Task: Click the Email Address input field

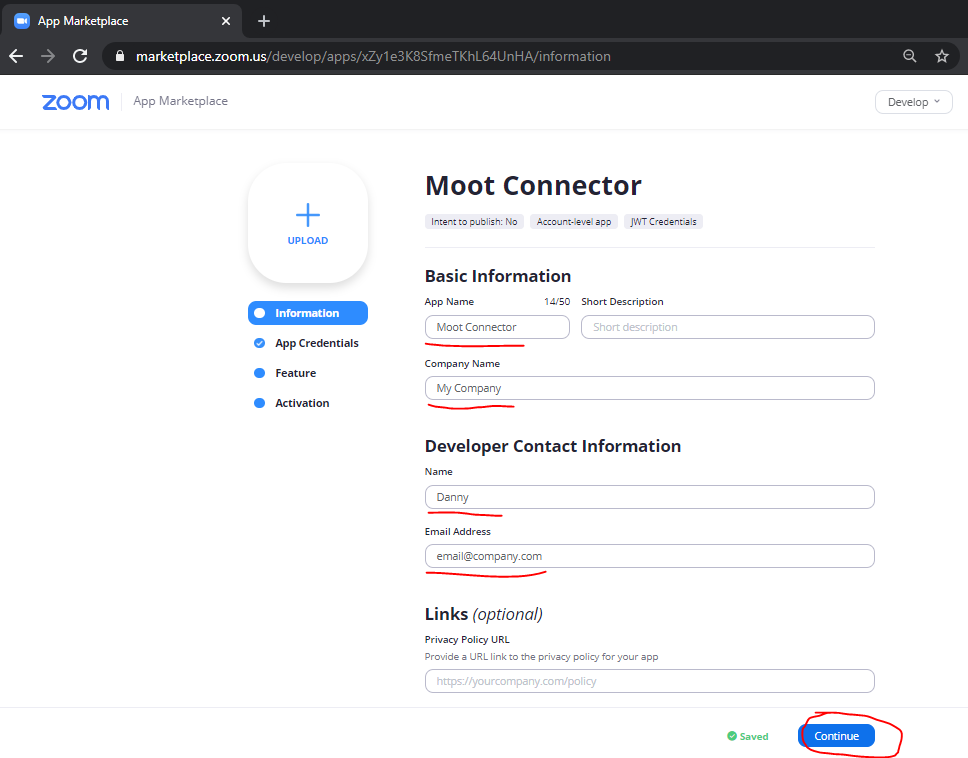Action: pyautogui.click(x=649, y=556)
